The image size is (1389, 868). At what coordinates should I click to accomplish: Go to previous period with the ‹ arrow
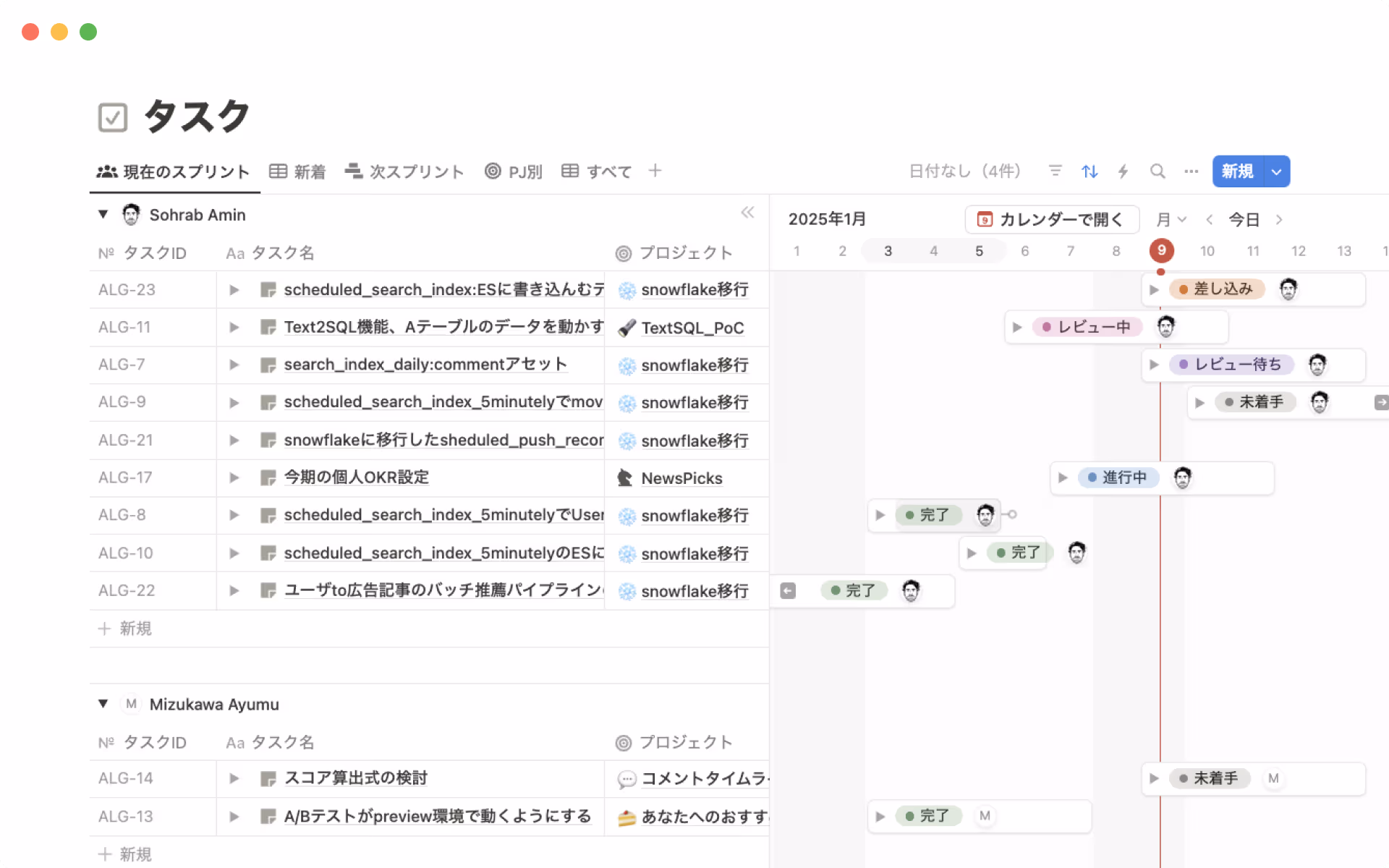(1209, 219)
